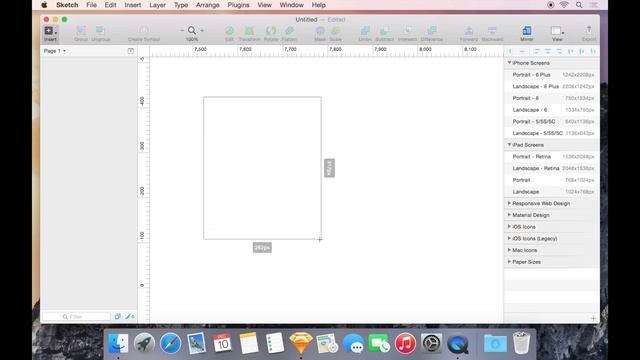
Task: Open the Arrange menu
Action: click(207, 5)
